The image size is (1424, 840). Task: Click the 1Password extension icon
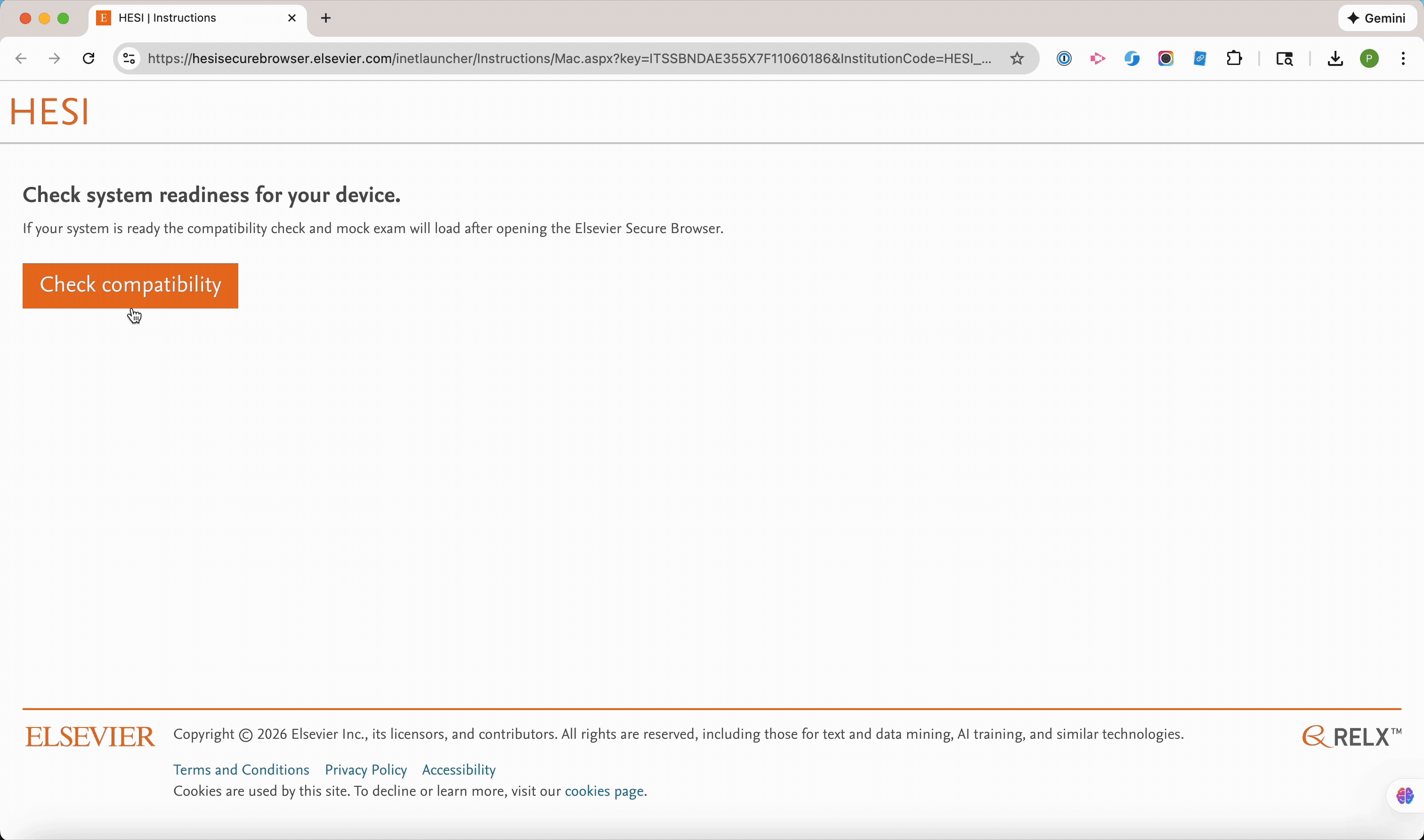pyautogui.click(x=1063, y=58)
